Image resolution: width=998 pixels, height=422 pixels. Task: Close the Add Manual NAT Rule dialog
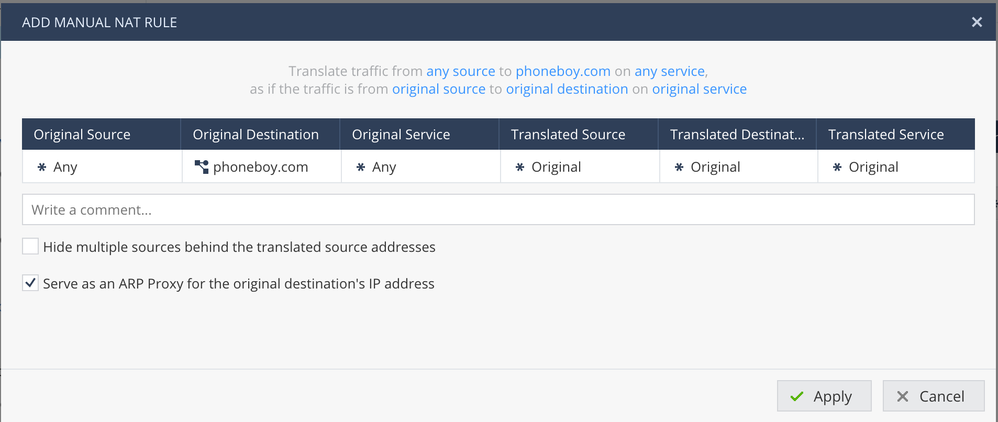pos(976,22)
